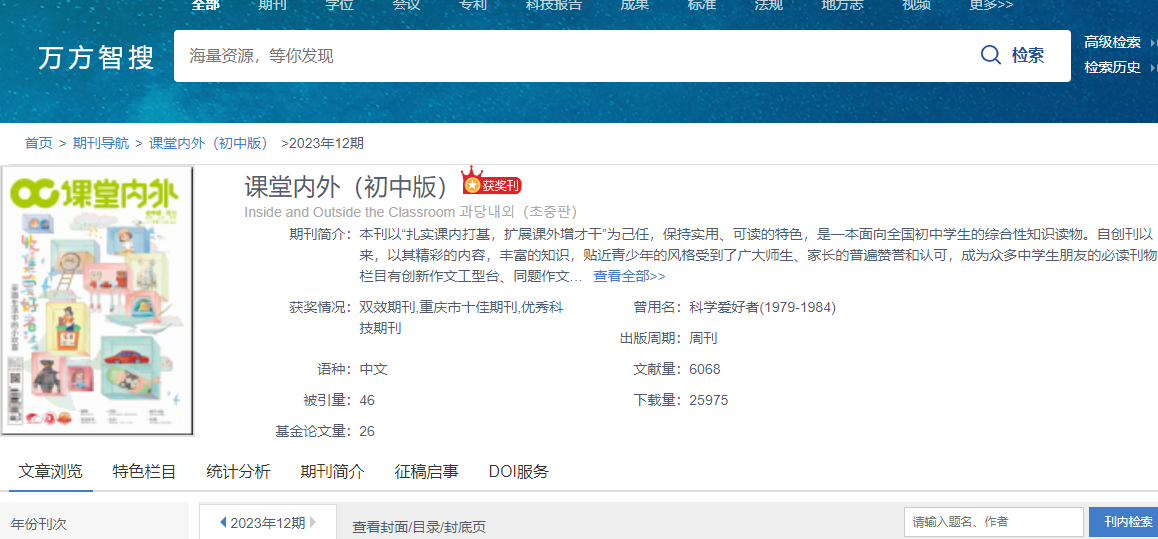Select the 地方志 search category
This screenshot has width=1158, height=539.
point(843,4)
